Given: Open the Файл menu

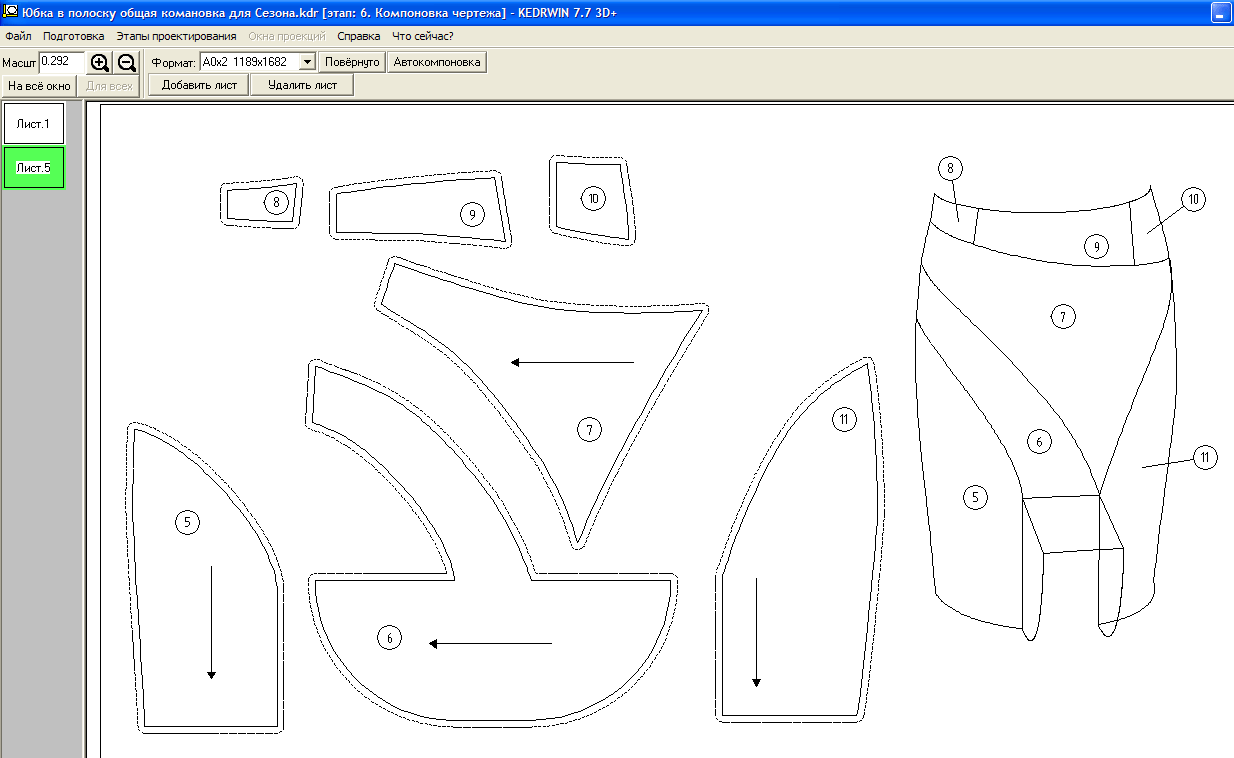Looking at the screenshot, I should coord(18,36).
